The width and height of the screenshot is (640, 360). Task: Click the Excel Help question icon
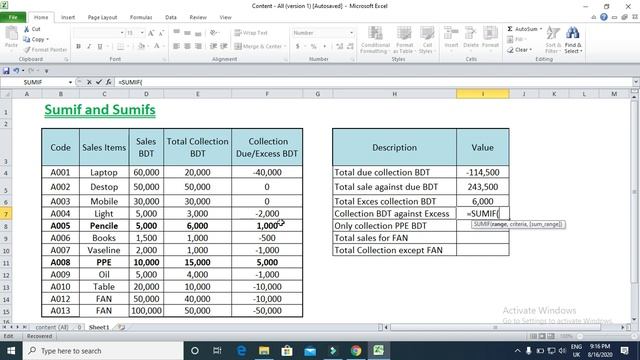[x=604, y=17]
